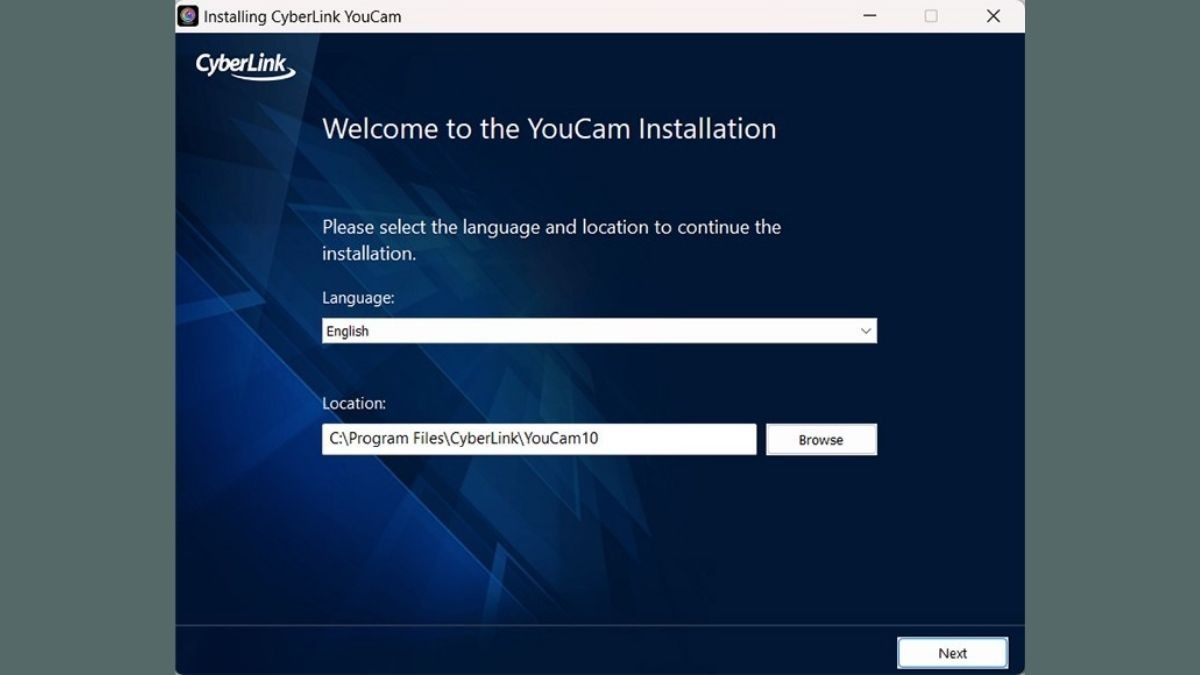Viewport: 1200px width, 675px height.
Task: Click the YouCam installer icon in title bar
Action: (188, 16)
